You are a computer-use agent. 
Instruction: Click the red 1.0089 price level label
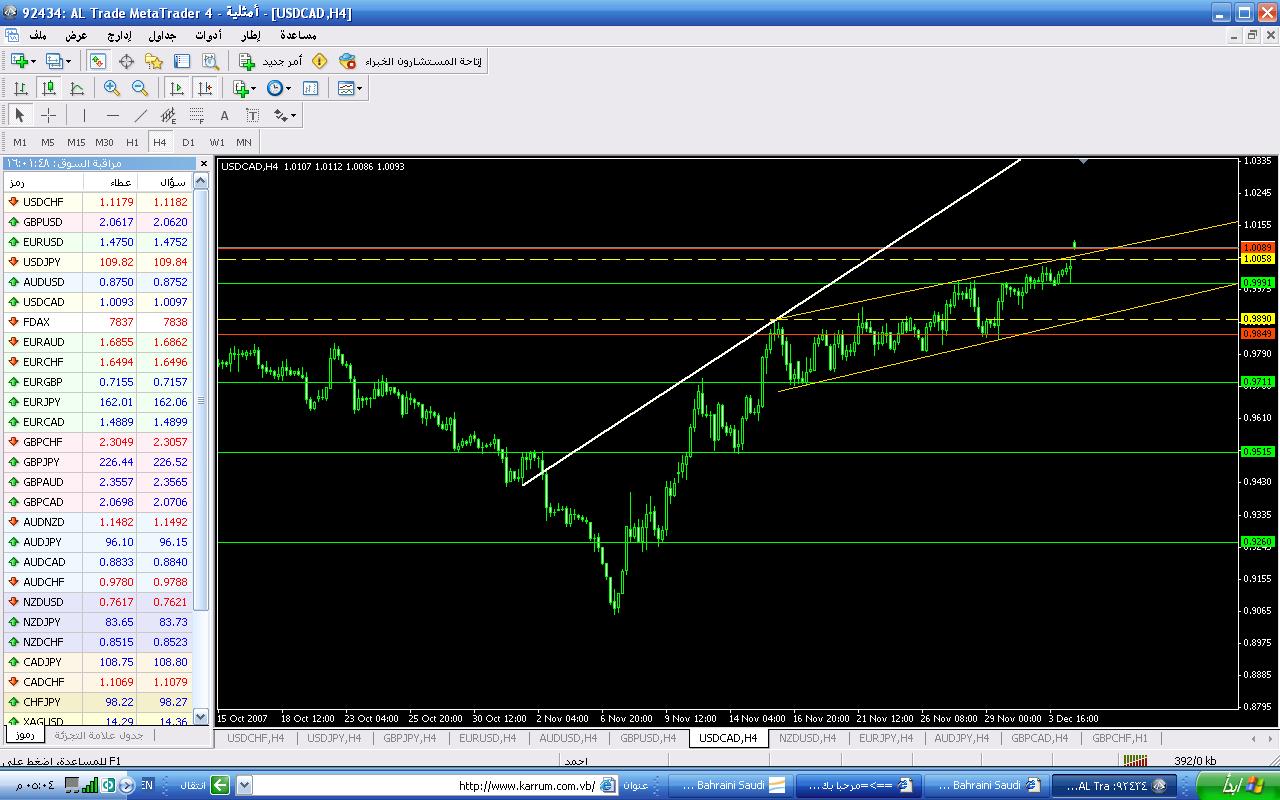[1256, 247]
